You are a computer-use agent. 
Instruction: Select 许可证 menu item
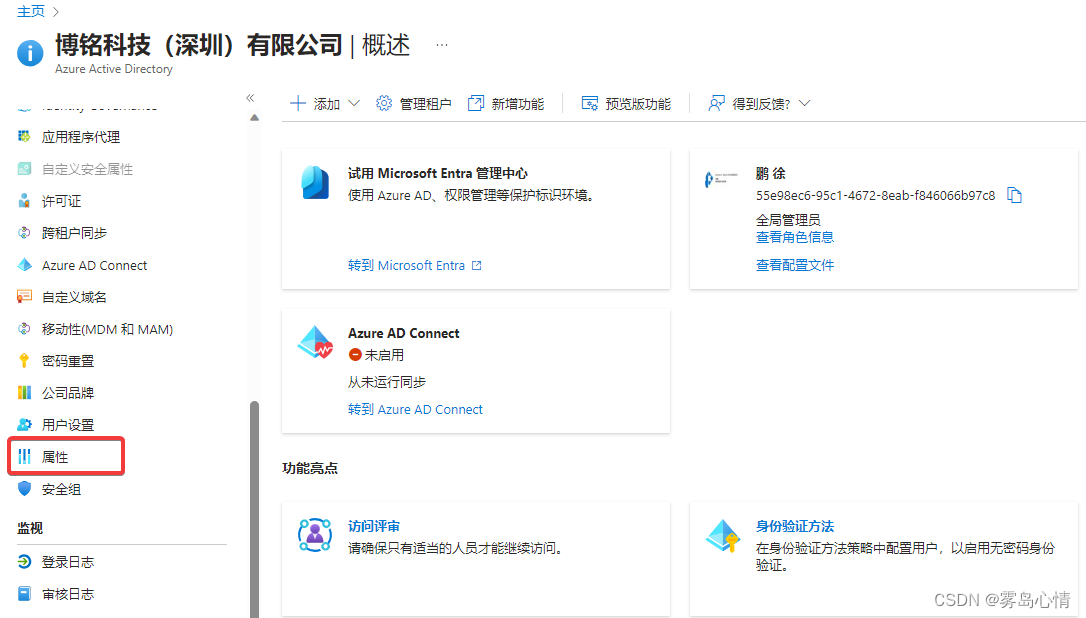(x=62, y=201)
